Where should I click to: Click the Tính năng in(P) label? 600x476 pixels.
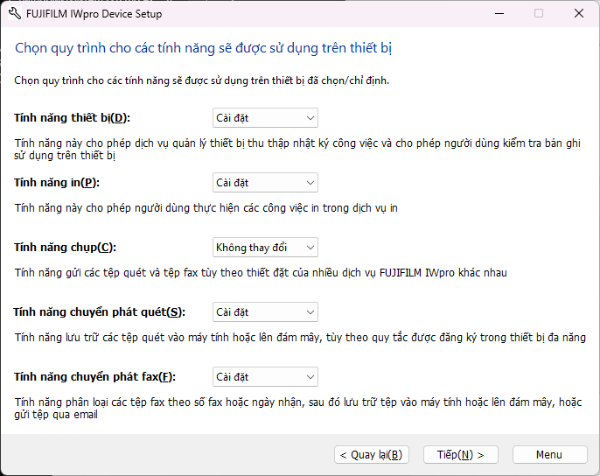57,183
